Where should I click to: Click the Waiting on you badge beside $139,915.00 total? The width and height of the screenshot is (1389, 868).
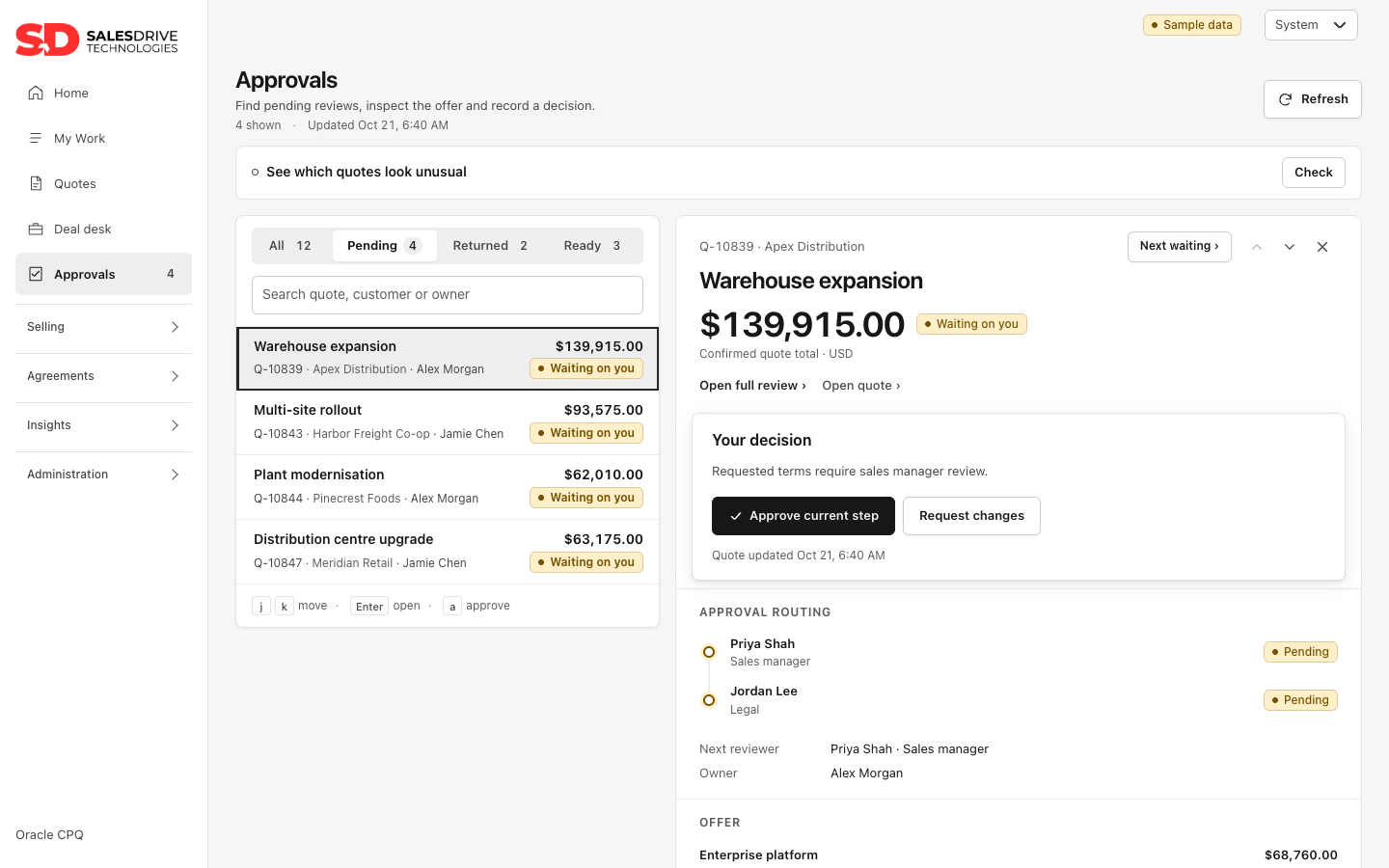(x=971, y=324)
